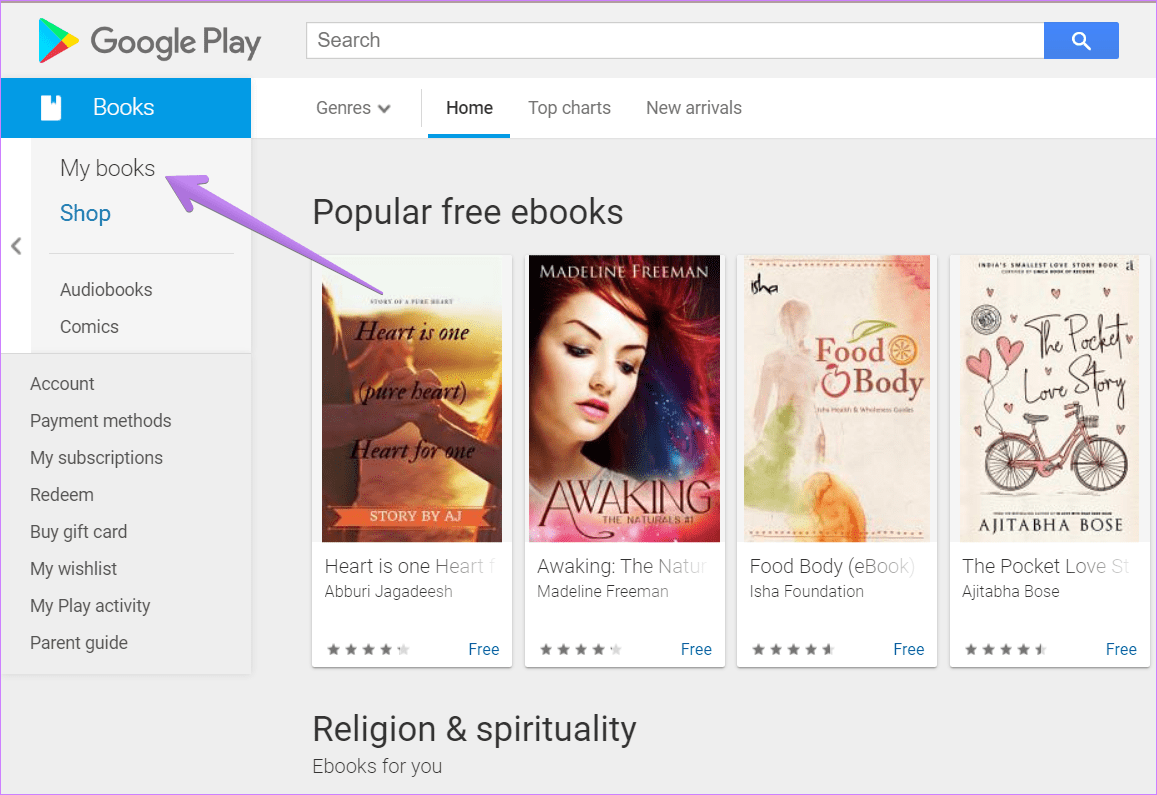
Task: Open My Play activity
Action: coord(90,605)
